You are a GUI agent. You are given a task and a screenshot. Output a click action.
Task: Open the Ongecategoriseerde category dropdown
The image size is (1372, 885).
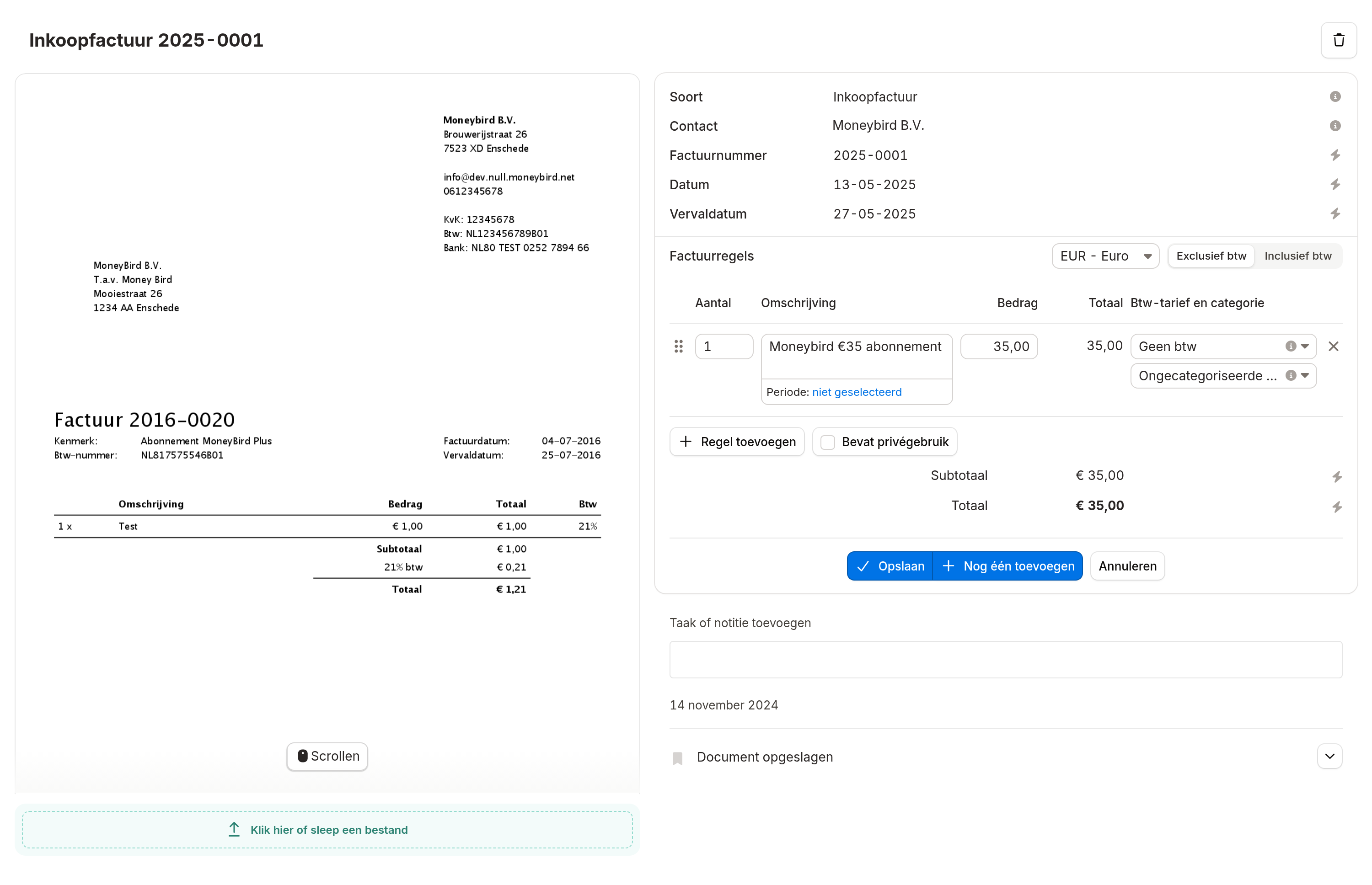(1222, 375)
